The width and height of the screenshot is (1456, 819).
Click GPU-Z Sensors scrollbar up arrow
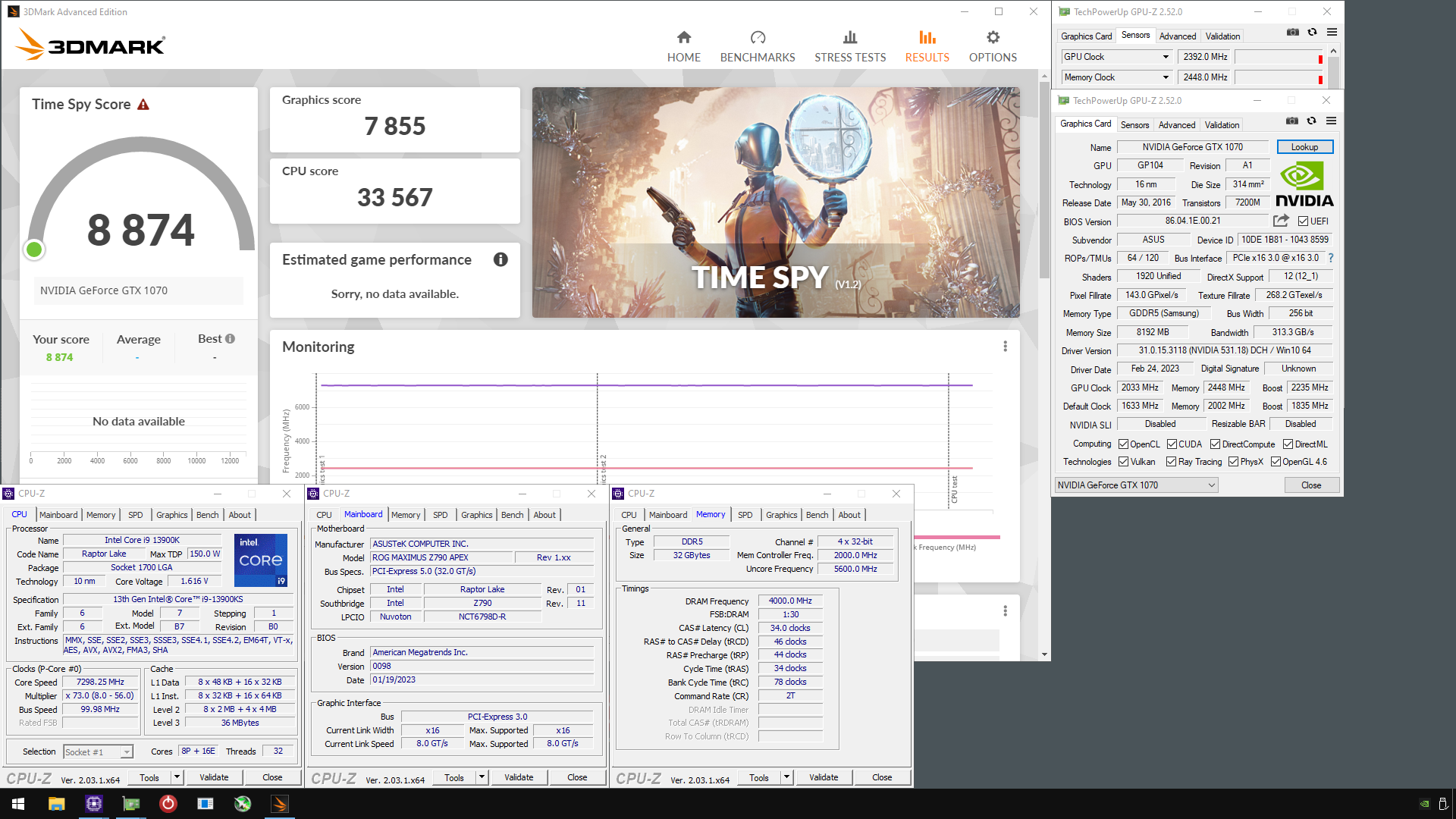[1333, 51]
